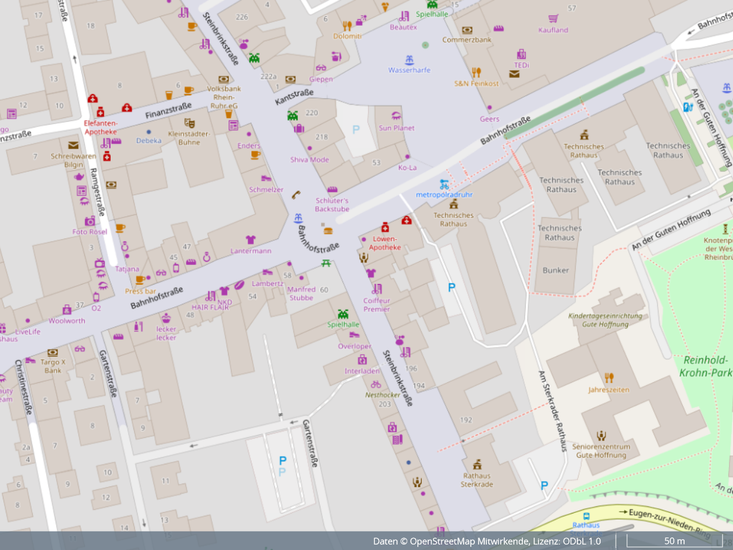Screen dimensions: 733x550
Task: Click the Reinhold-Krohn-Park label
Action: coord(707,366)
